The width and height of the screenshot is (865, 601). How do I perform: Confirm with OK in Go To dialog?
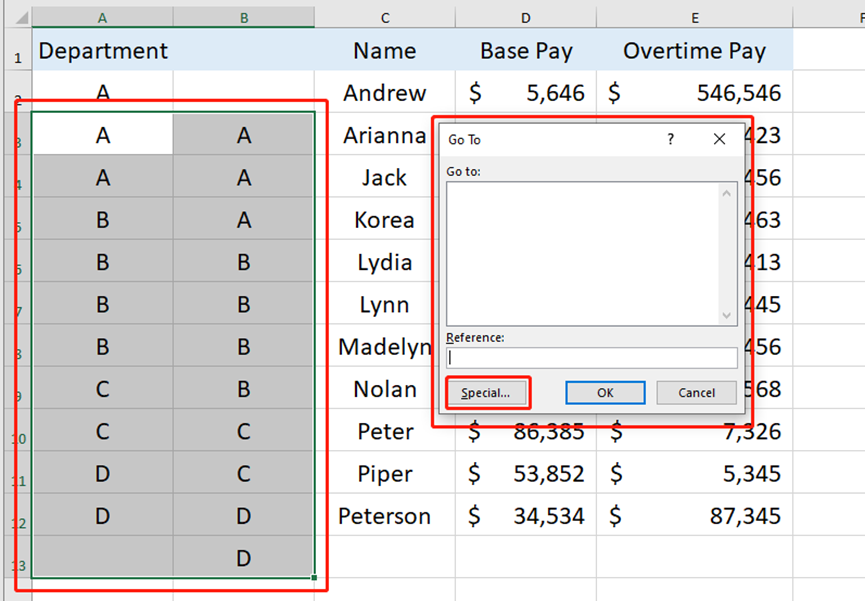(x=605, y=393)
